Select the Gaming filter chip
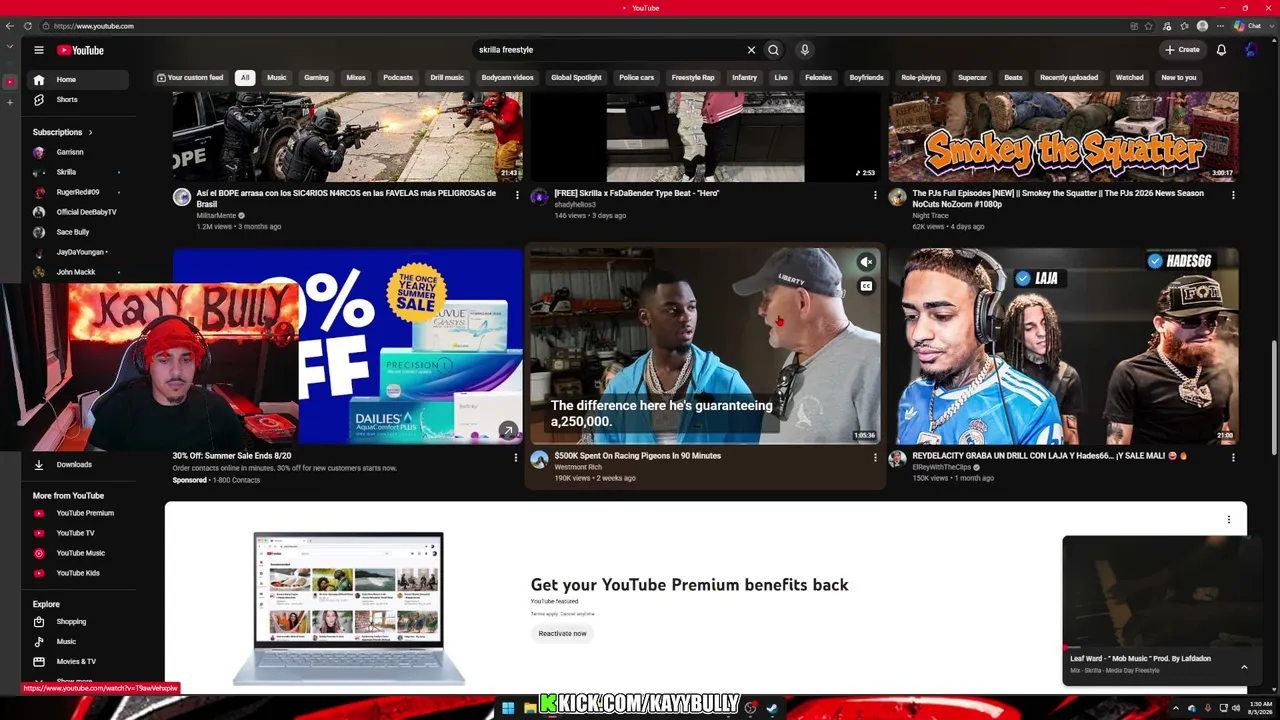1280x720 pixels. click(316, 78)
